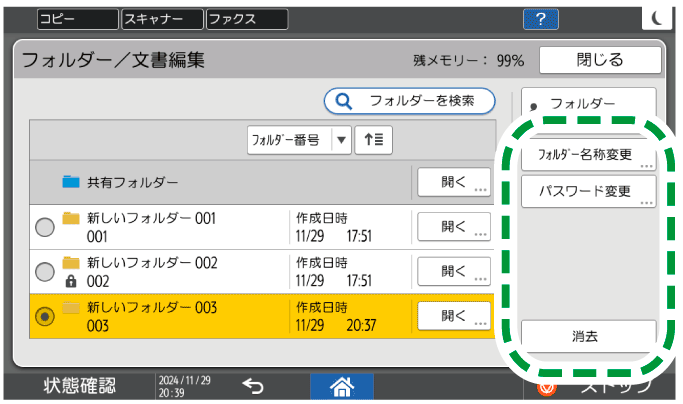Switch to the ファクス tab

pyautogui.click(x=247, y=19)
